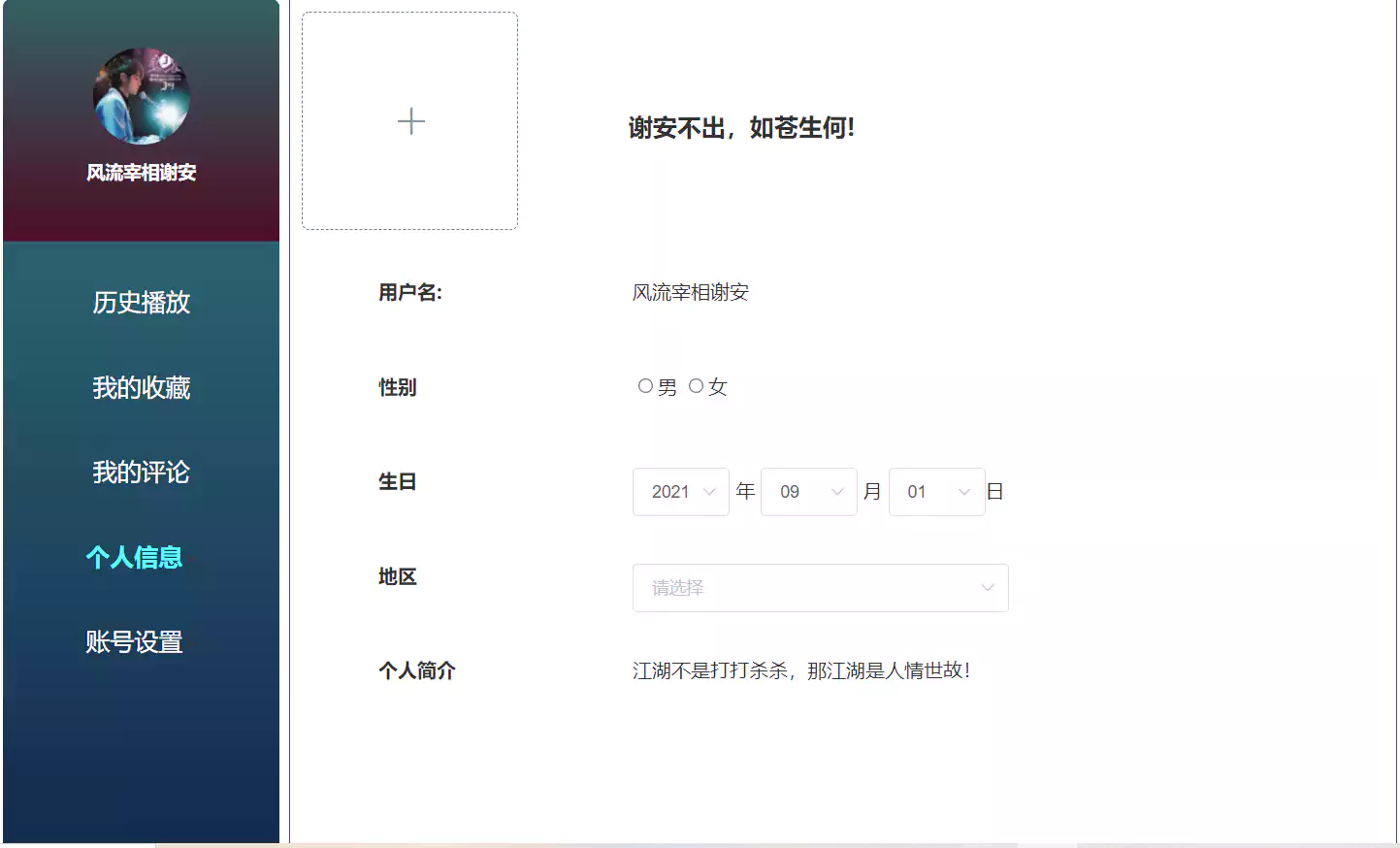Open the 我的评论 (my comments) section

141,473
